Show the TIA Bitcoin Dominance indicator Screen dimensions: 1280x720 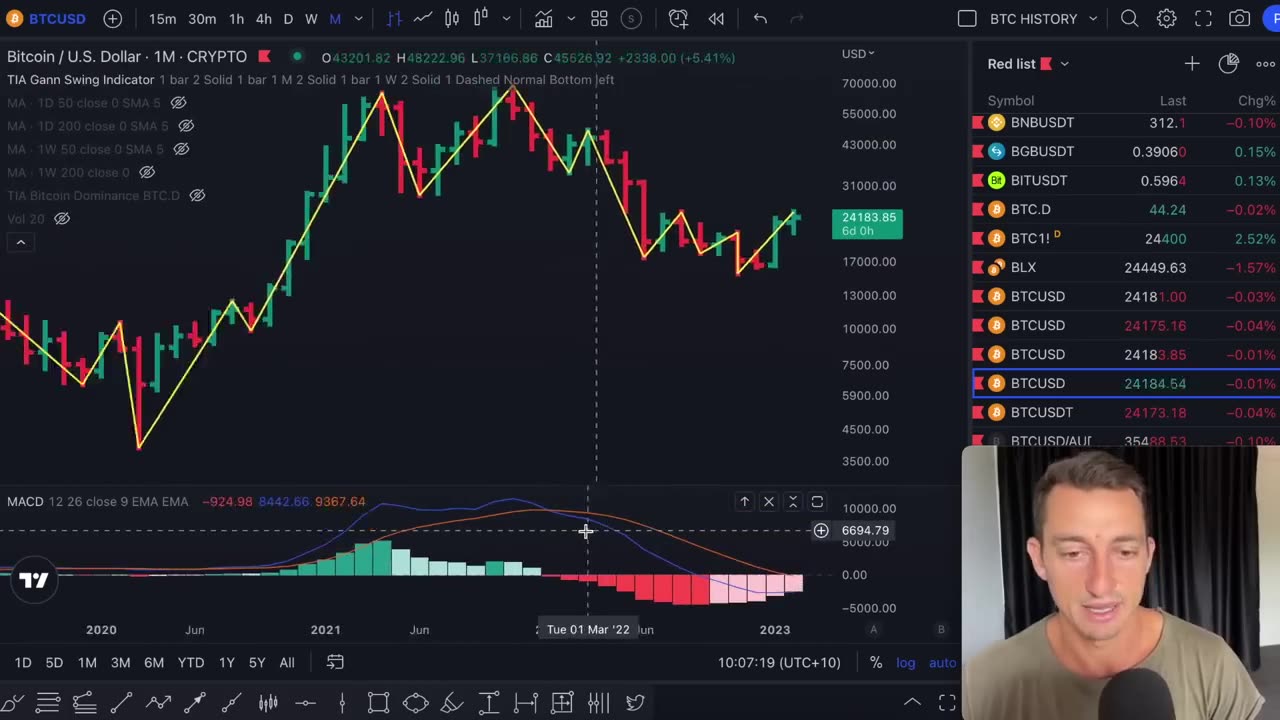197,195
